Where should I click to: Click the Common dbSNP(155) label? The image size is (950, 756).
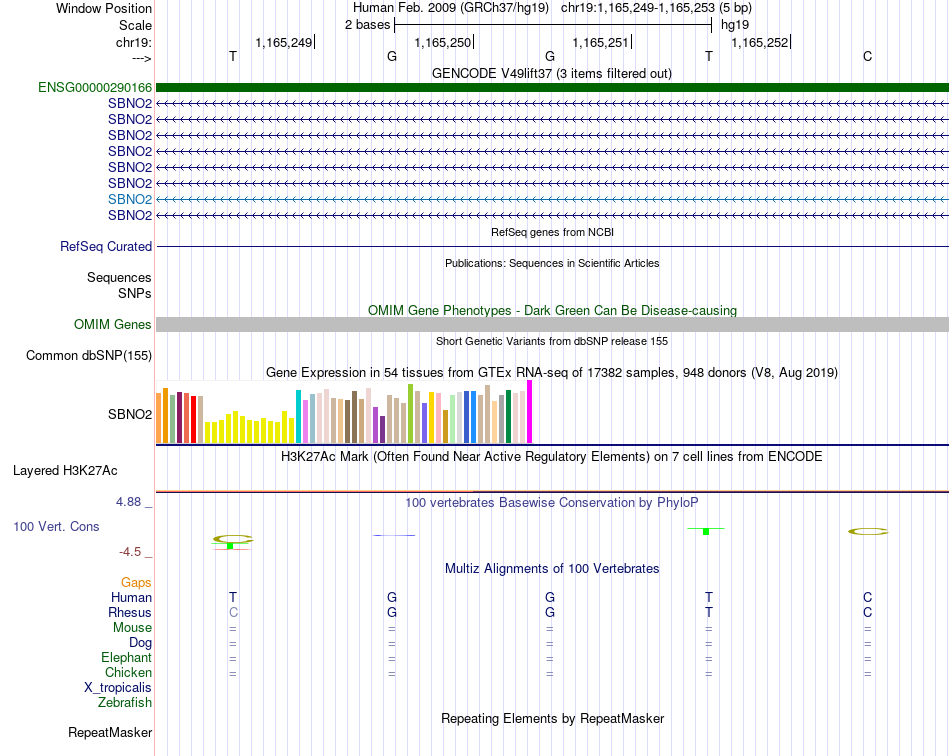tap(88, 356)
